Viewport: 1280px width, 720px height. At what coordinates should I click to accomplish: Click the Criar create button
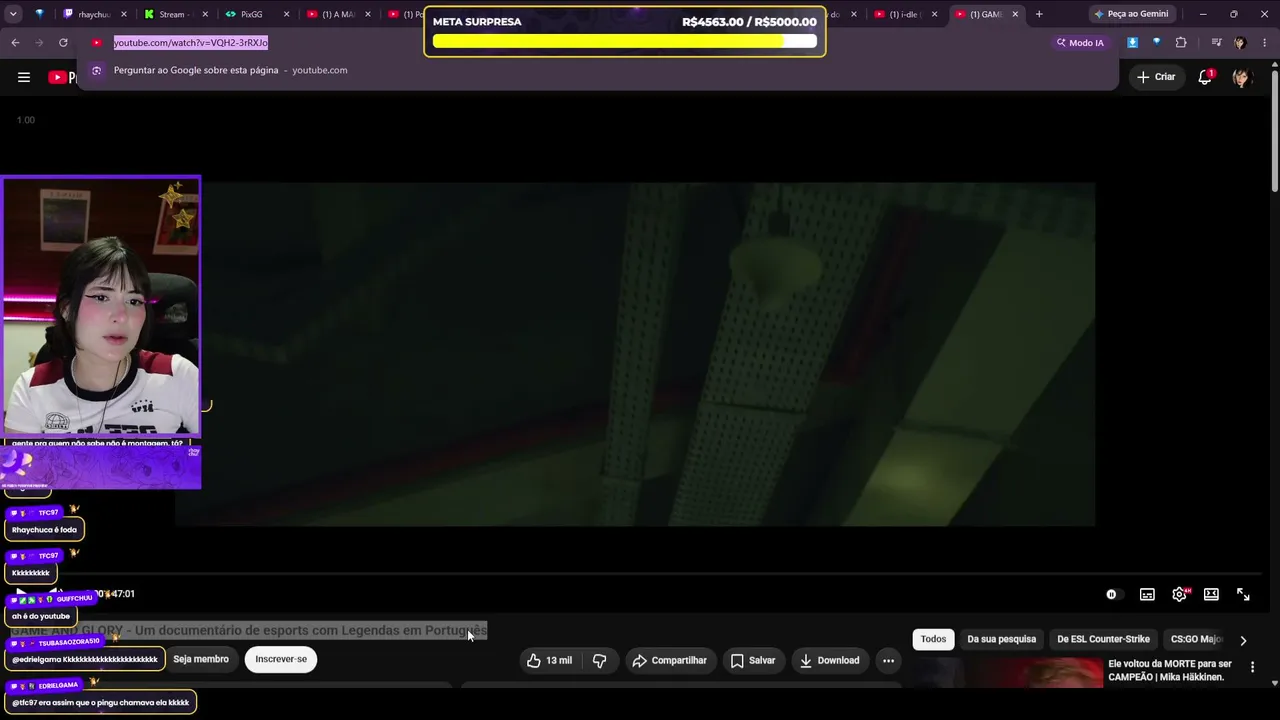(x=1156, y=77)
